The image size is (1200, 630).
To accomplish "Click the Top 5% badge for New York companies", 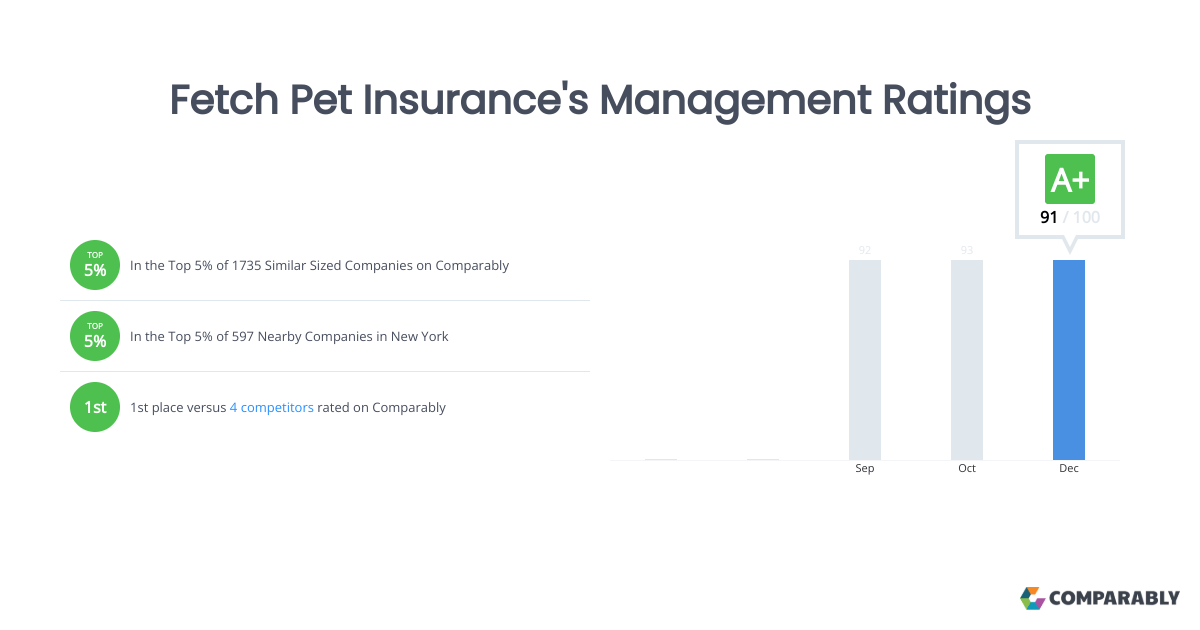I will [x=95, y=336].
